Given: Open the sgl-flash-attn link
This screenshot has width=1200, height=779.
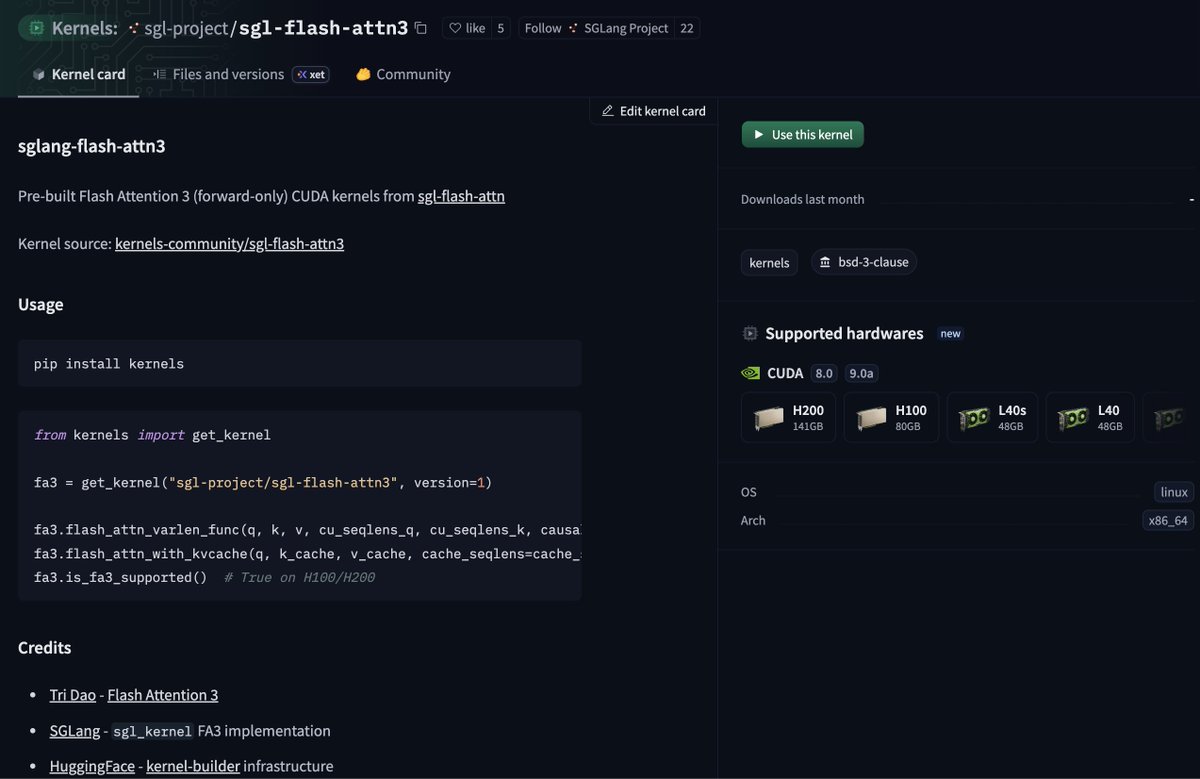Looking at the screenshot, I should [461, 196].
